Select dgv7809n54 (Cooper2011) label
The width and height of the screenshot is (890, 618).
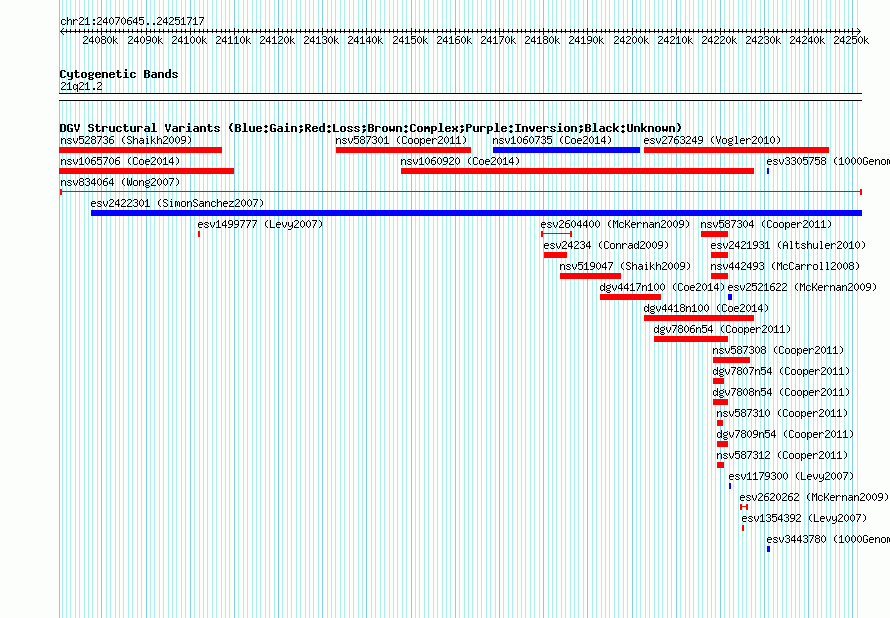pyautogui.click(x=785, y=434)
